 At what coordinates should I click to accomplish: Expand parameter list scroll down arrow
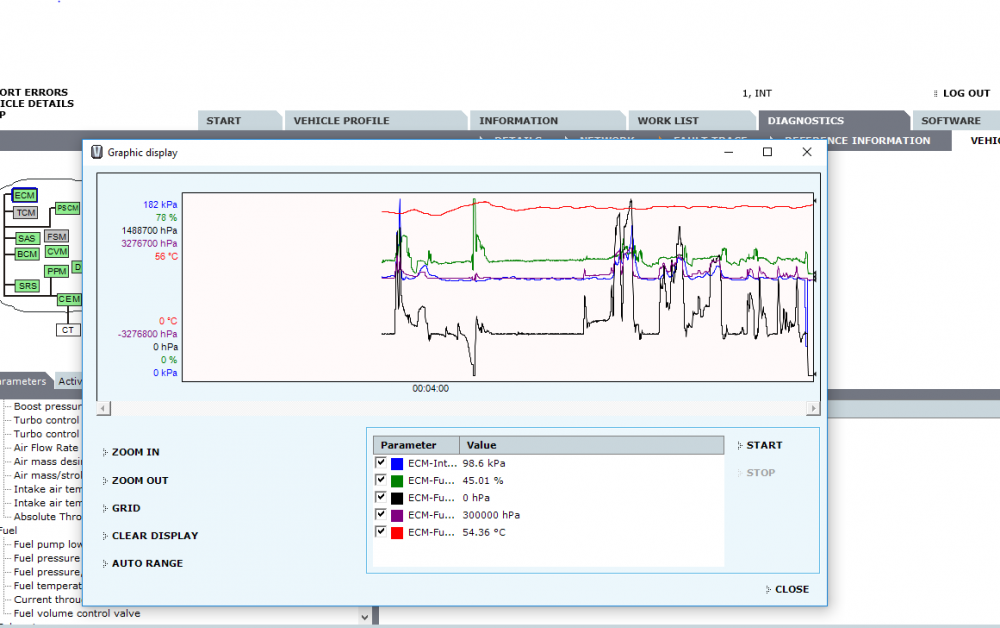[364, 617]
